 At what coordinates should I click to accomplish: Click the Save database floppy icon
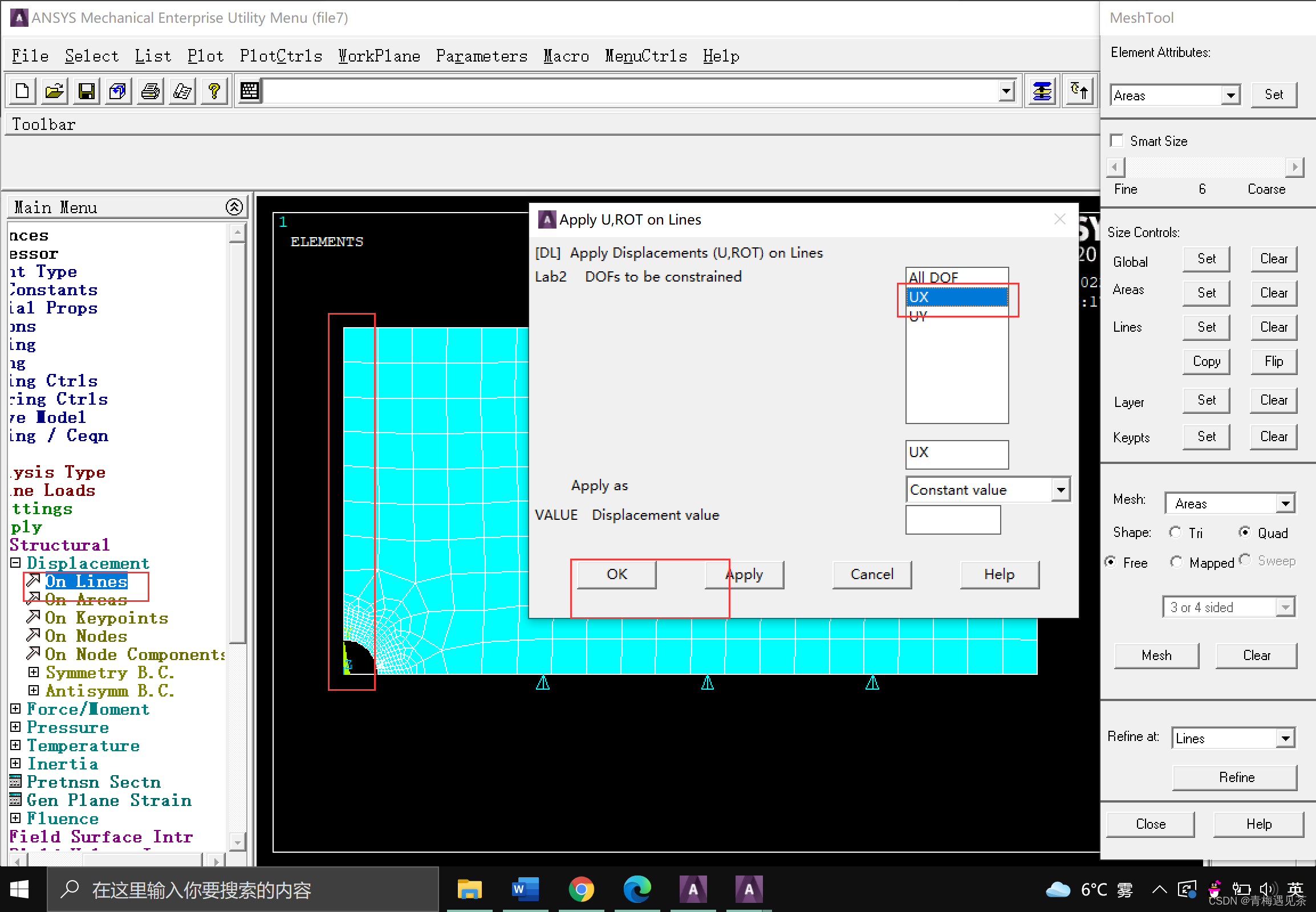[x=86, y=91]
